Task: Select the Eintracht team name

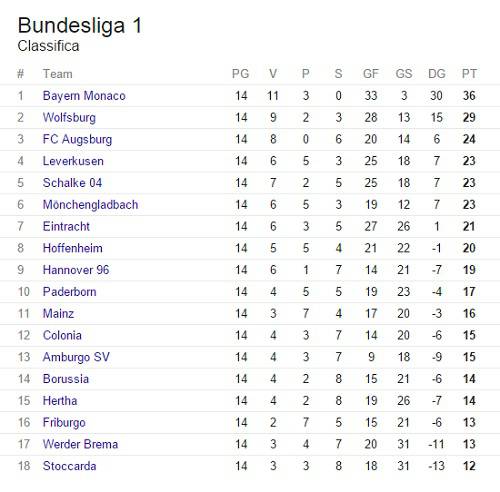Action: (66, 226)
